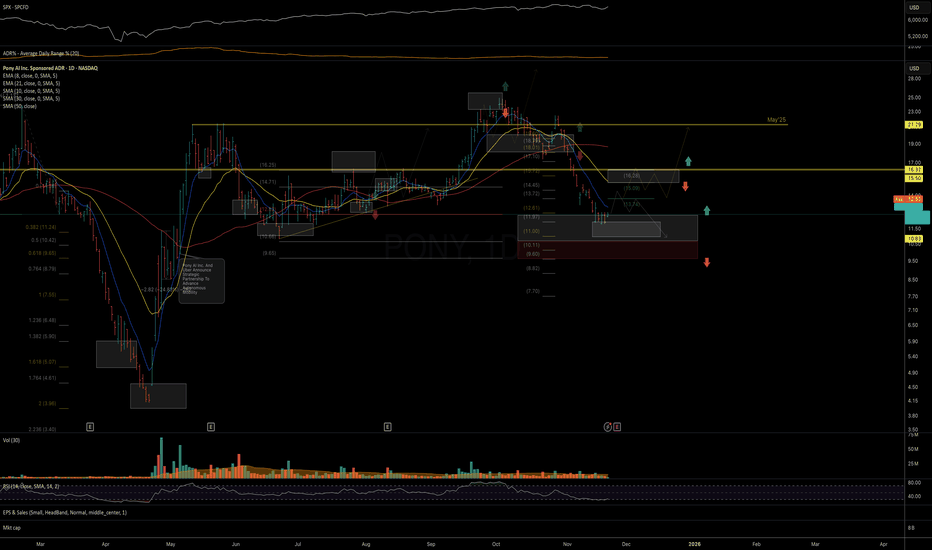Select the lowest red down arrow near 9.50

pyautogui.click(x=706, y=263)
